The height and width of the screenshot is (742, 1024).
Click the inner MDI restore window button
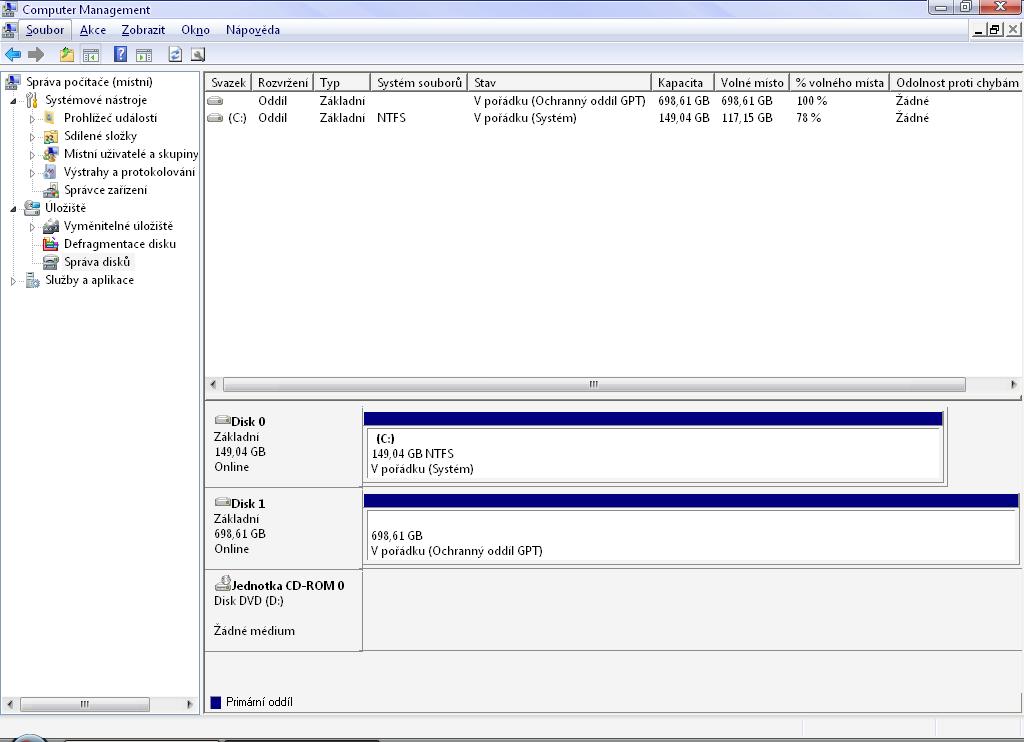pyautogui.click(x=995, y=29)
